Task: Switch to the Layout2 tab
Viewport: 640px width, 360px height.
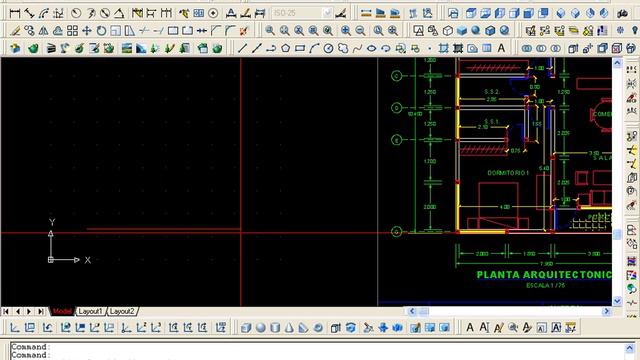Action: click(x=122, y=311)
